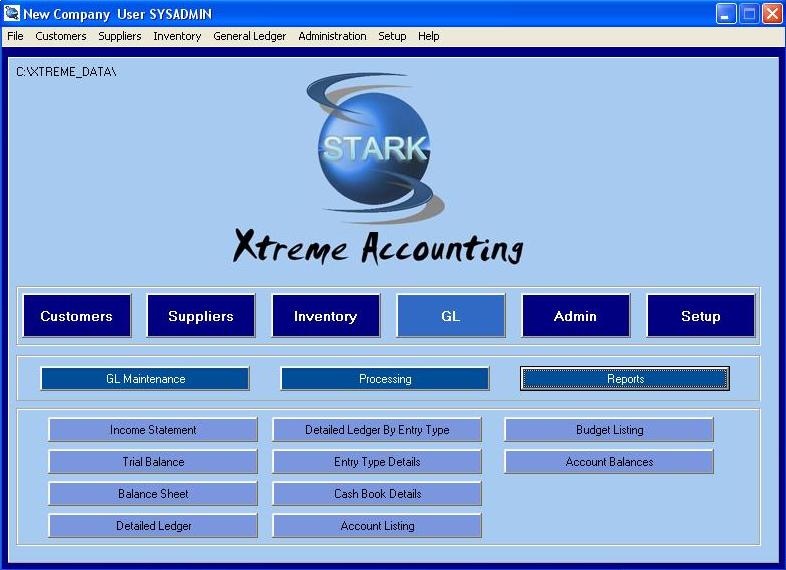Image resolution: width=786 pixels, height=570 pixels.
Task: Select the Admin module button
Action: pos(575,316)
